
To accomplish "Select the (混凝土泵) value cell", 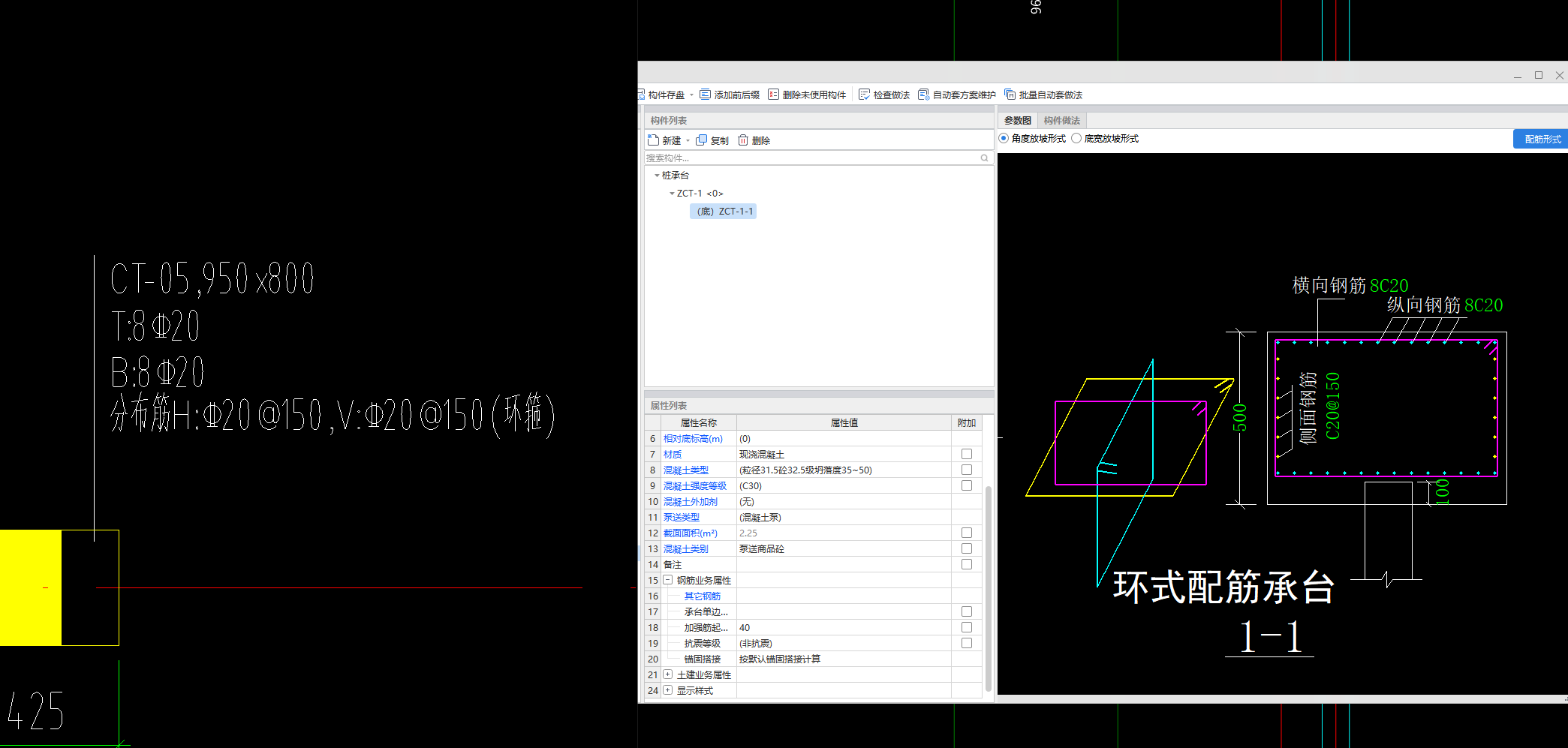I will (844, 518).
